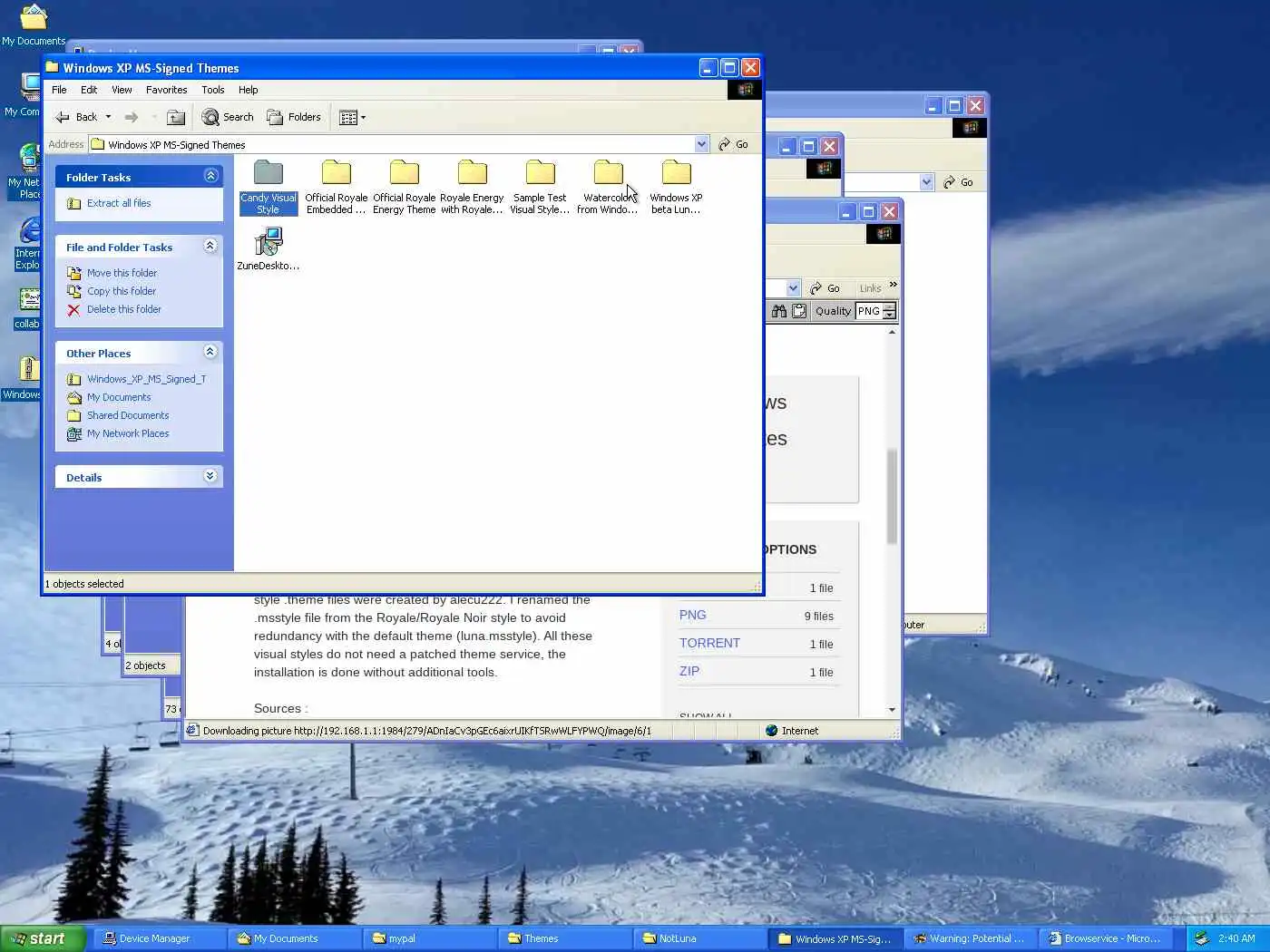Open the Edit menu
The width and height of the screenshot is (1270, 952).
coord(89,90)
